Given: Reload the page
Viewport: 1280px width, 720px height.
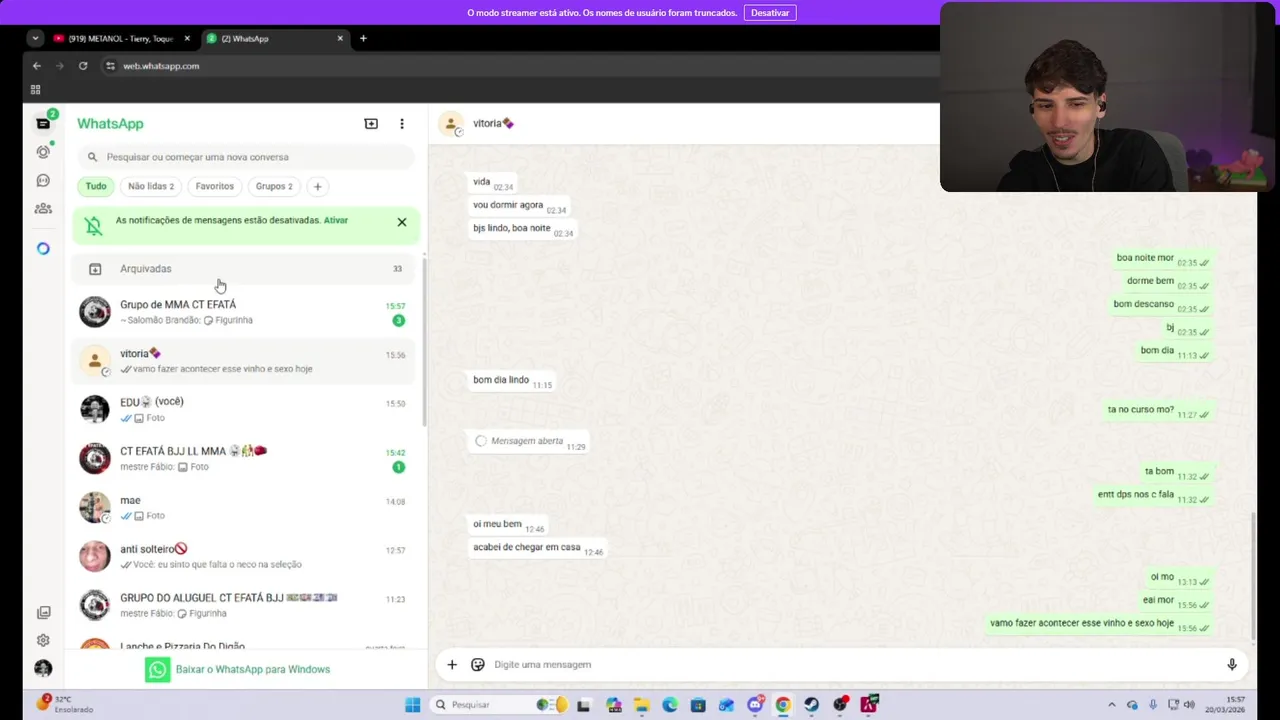Looking at the screenshot, I should click(x=83, y=66).
